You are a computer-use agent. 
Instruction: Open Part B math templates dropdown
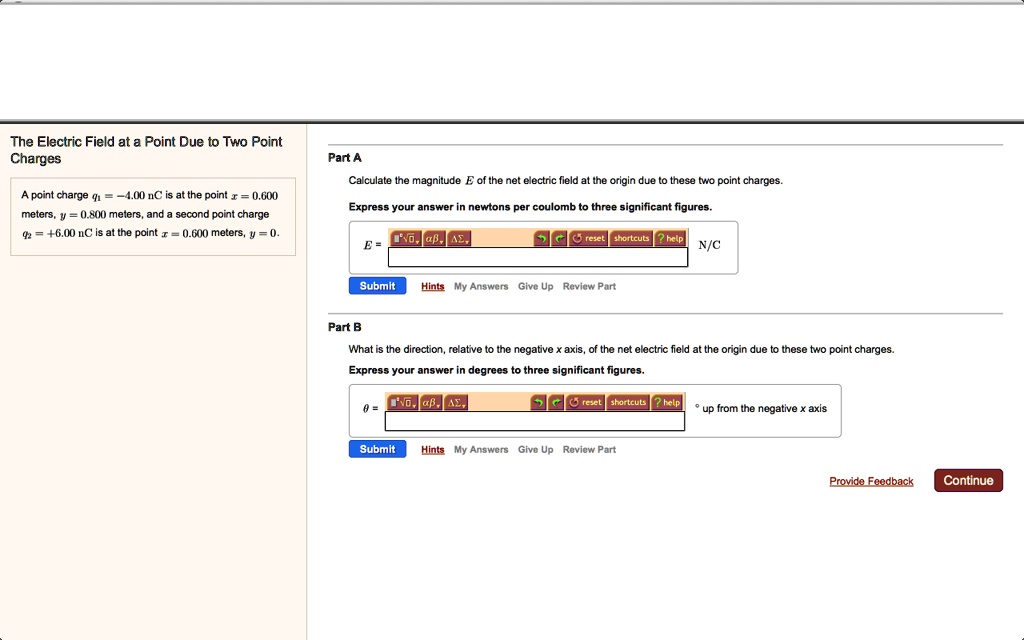(x=402, y=402)
